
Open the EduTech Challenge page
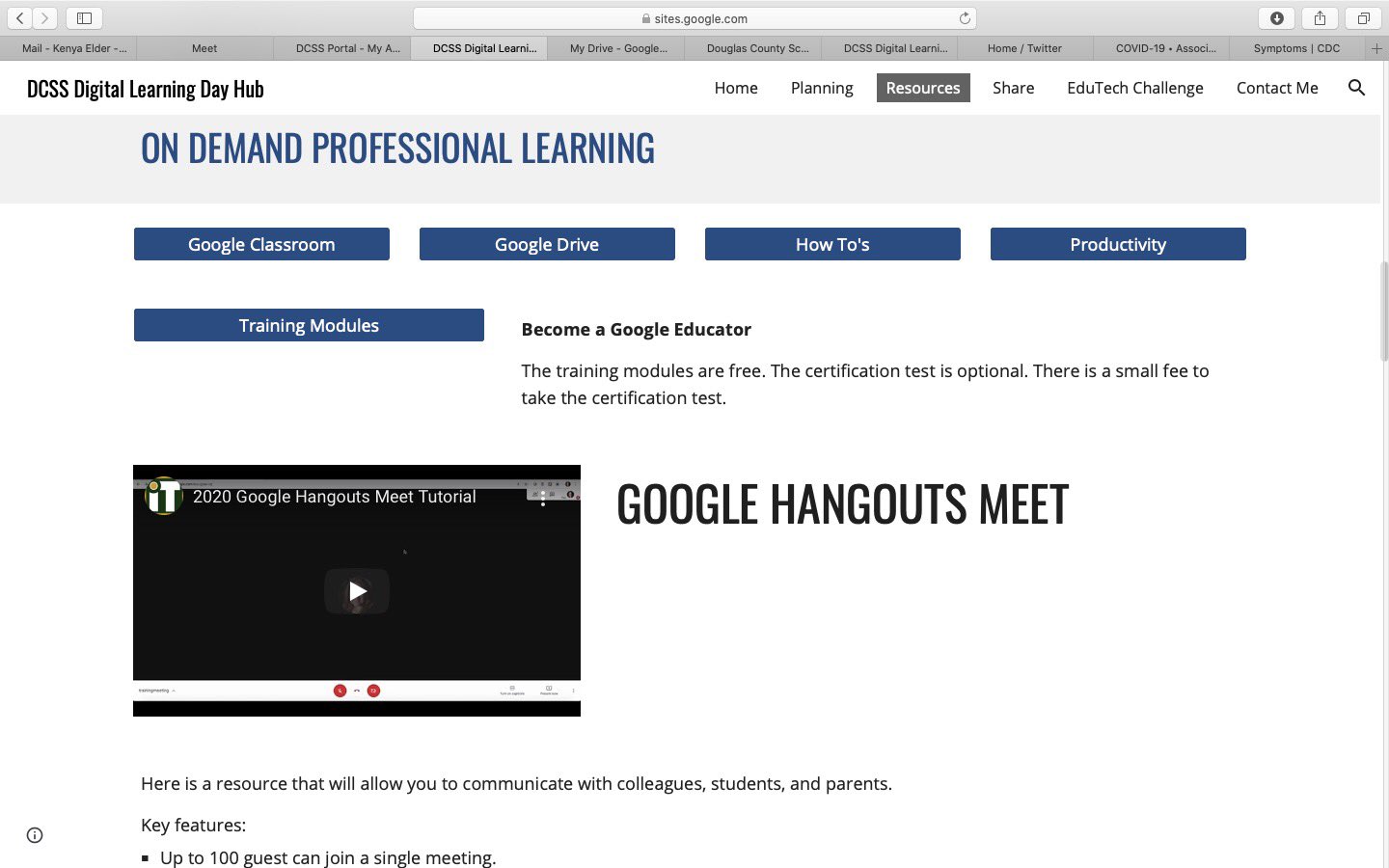[x=1135, y=88]
